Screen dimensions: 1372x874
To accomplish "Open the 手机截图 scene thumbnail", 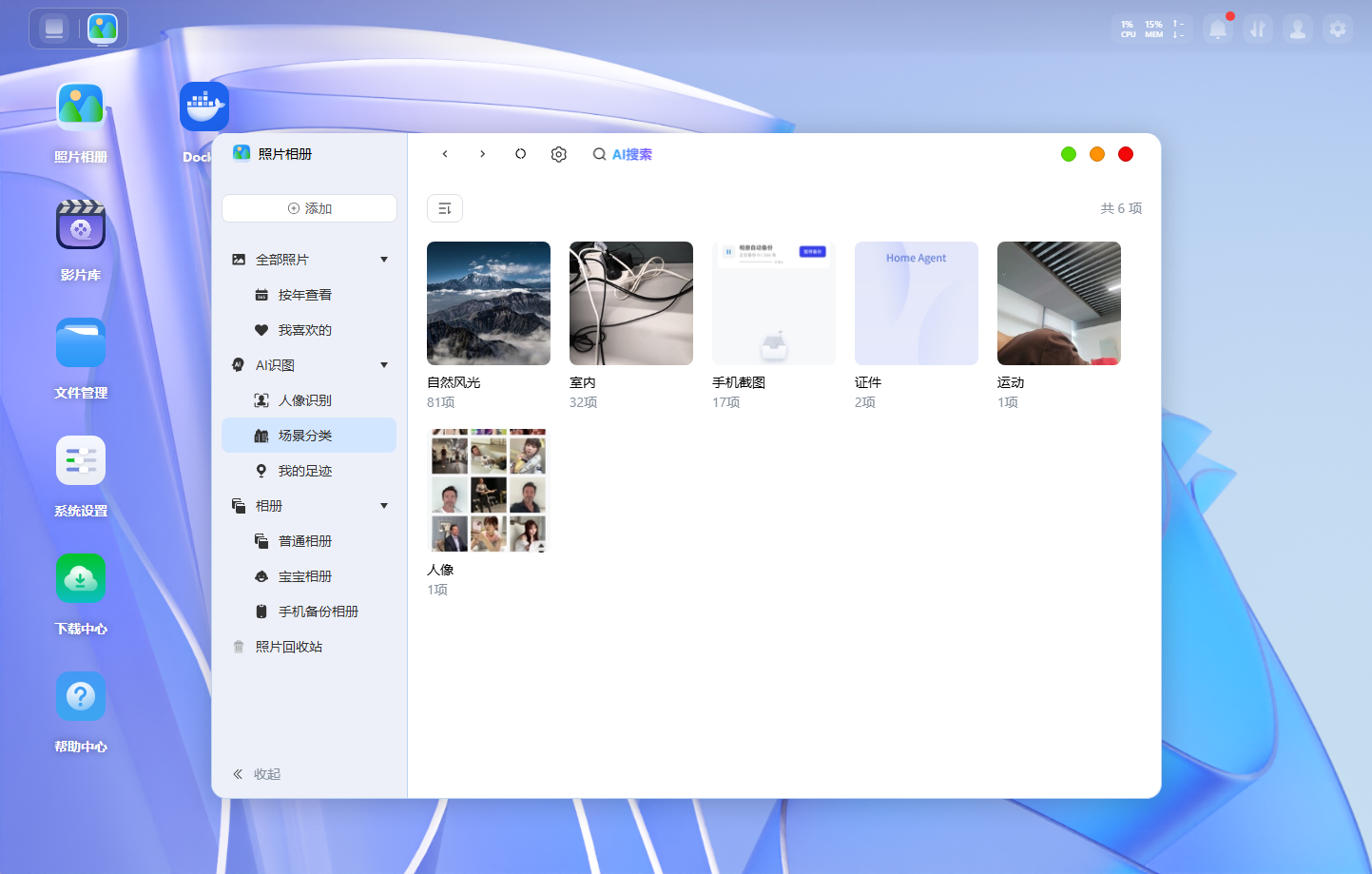I will [774, 303].
